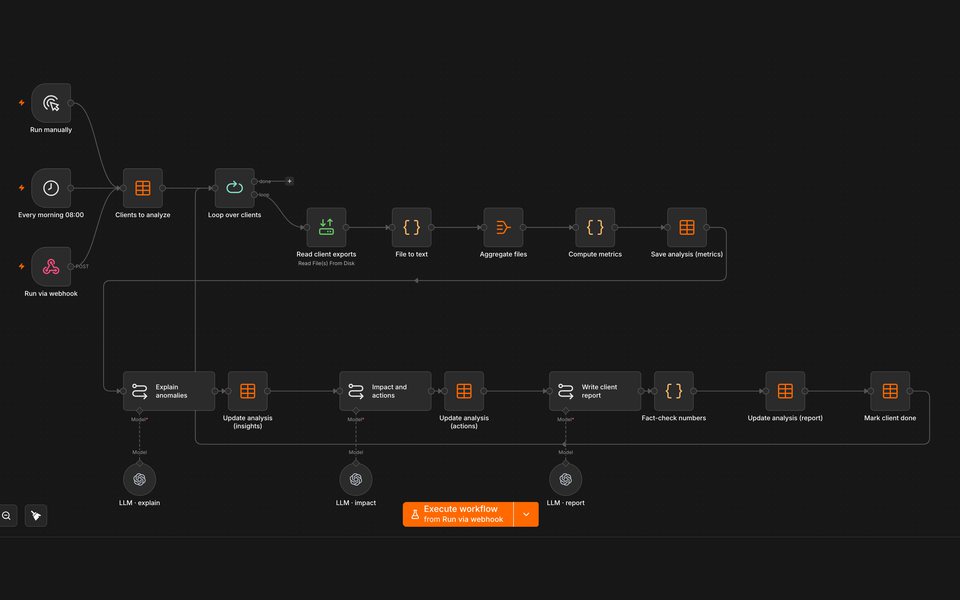
Task: Click the Model connector under Explain anomalies
Action: coord(139,411)
